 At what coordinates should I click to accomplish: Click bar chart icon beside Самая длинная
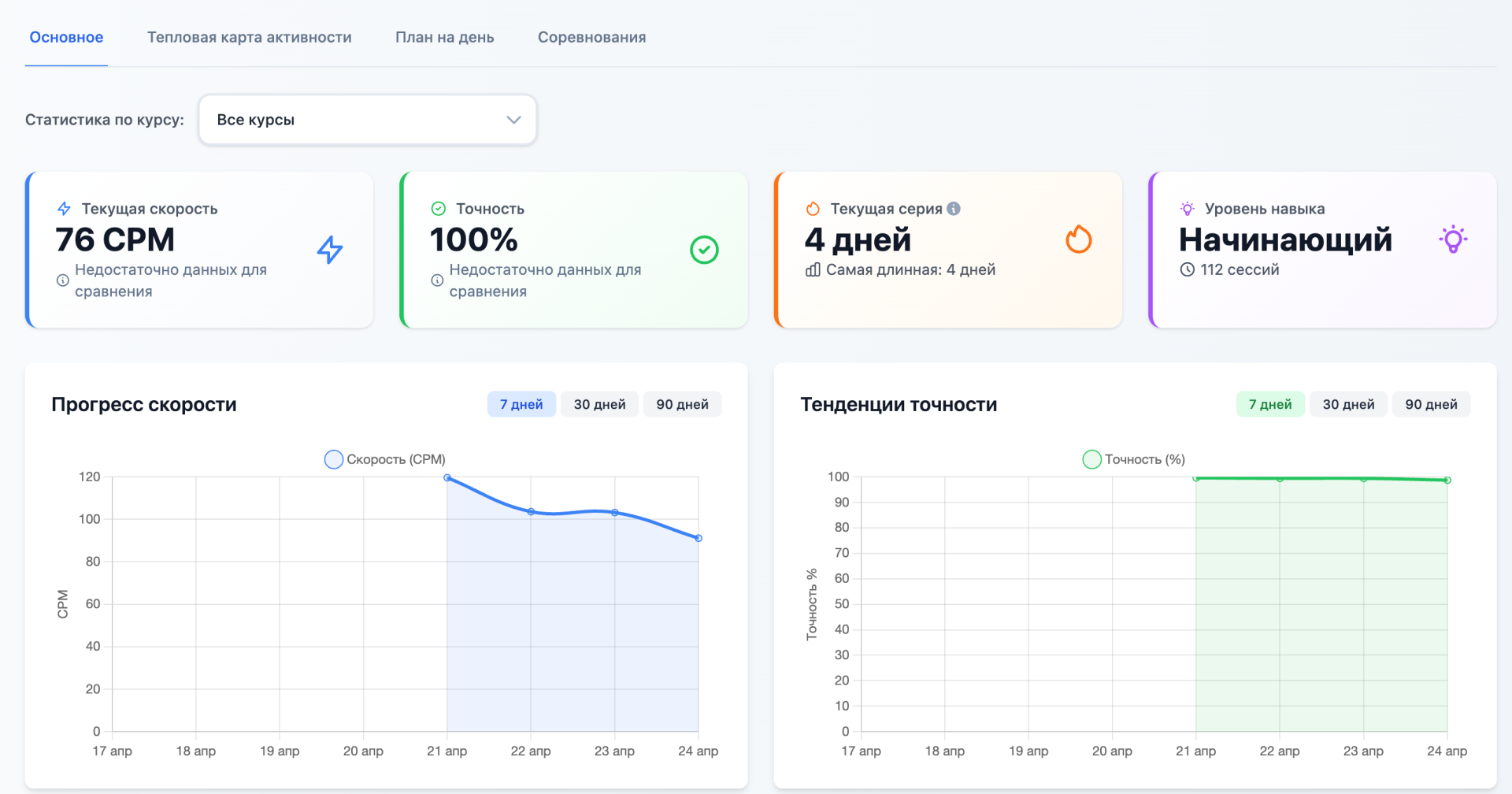click(813, 270)
